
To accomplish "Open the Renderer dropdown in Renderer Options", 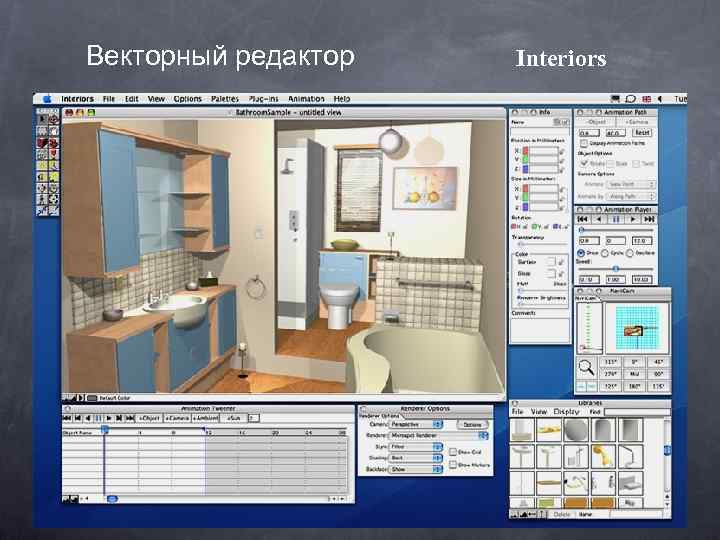I will point(439,435).
